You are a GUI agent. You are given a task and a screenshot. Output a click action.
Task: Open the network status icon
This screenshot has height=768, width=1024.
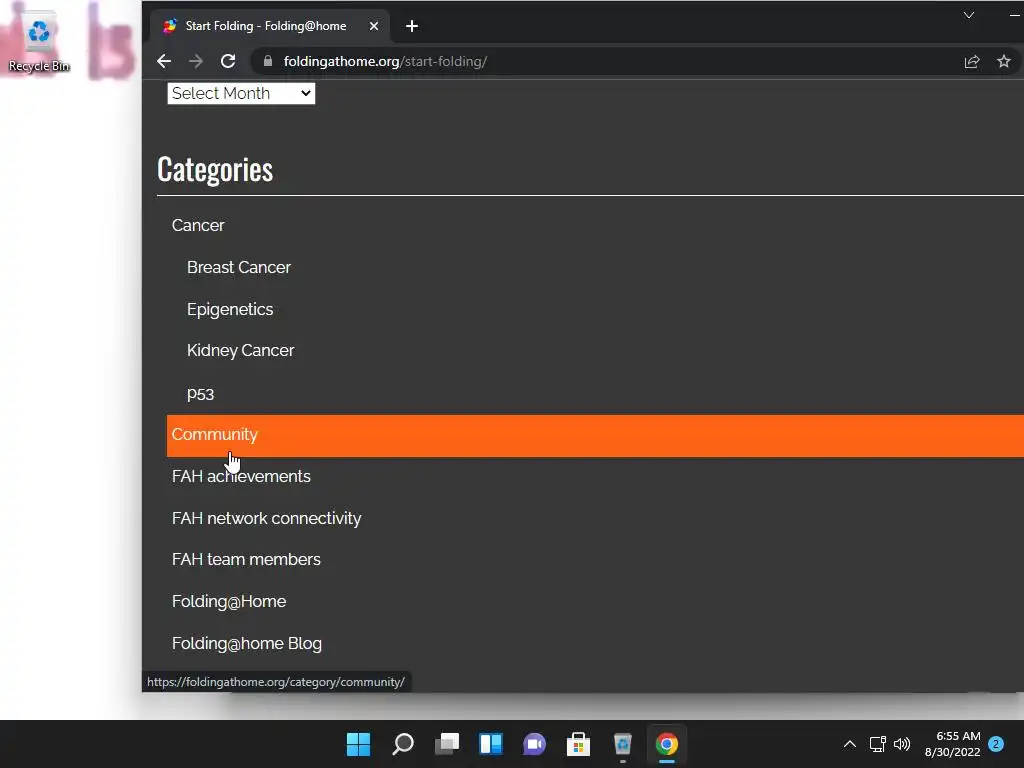(x=878, y=744)
